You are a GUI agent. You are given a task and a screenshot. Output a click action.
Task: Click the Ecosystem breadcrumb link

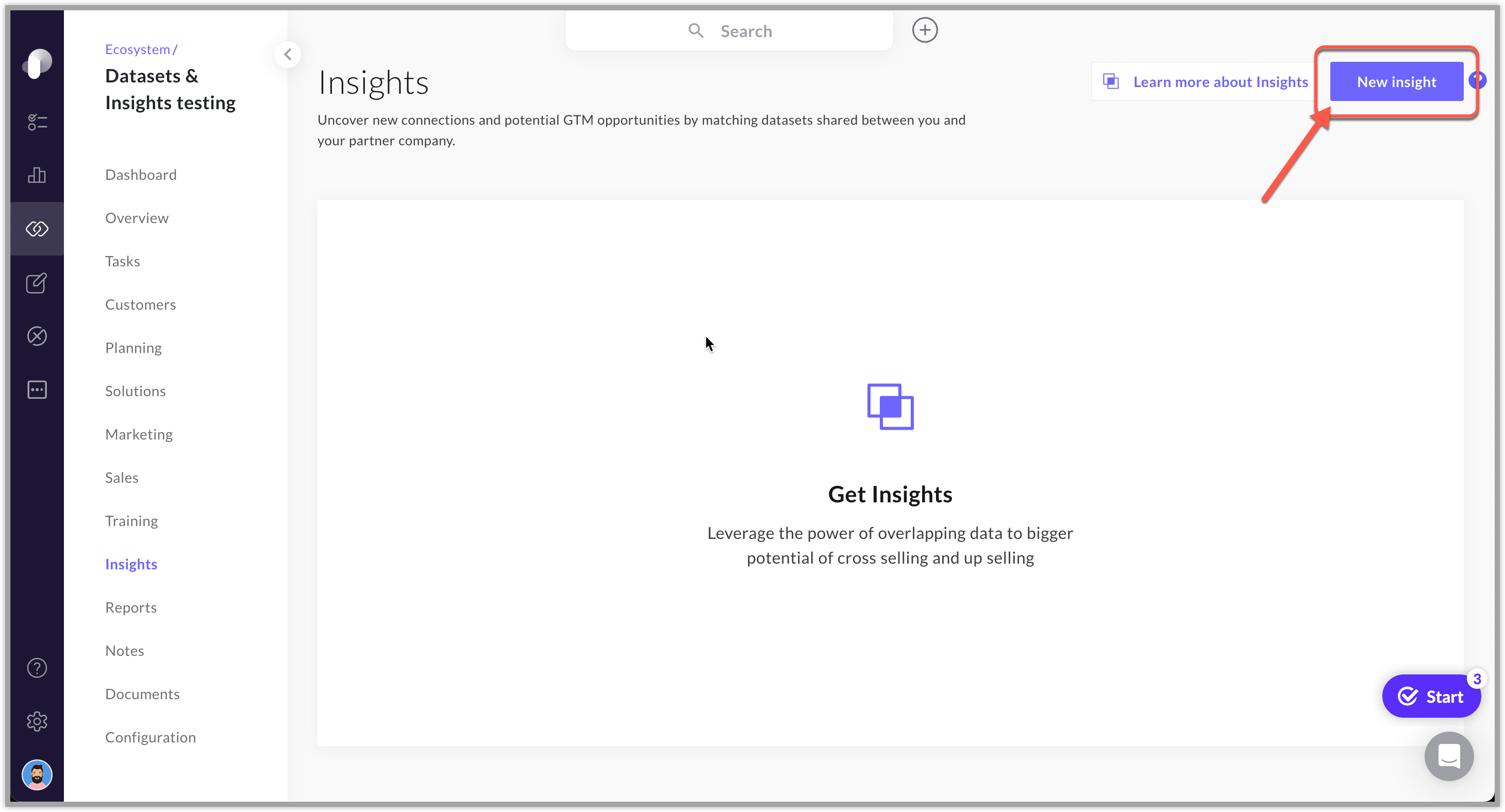(137, 49)
